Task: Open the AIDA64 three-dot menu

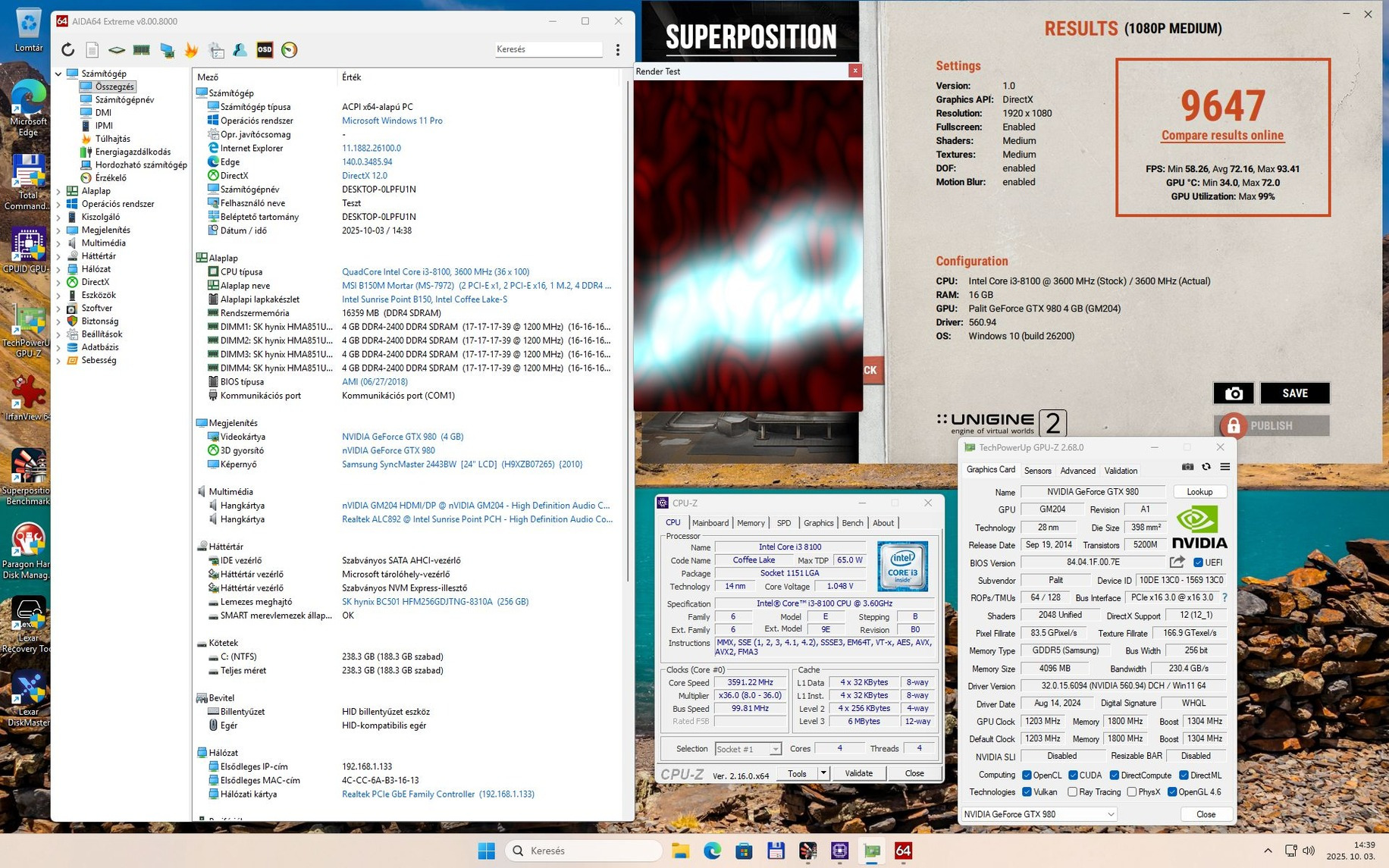Action: tap(618, 50)
